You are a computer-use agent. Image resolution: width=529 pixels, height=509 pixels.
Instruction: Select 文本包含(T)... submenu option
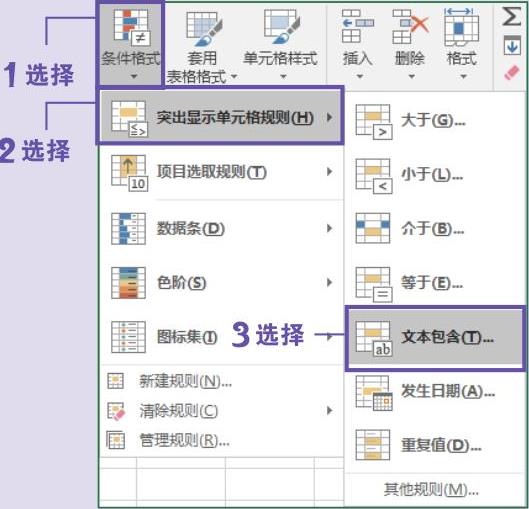[436, 338]
